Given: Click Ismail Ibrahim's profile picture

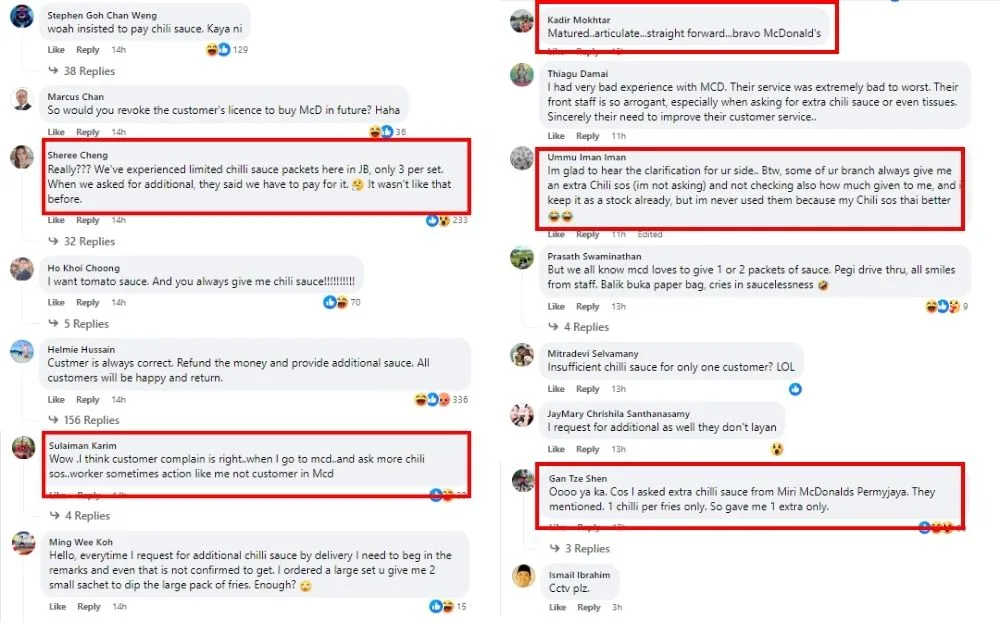Looking at the screenshot, I should tap(522, 576).
